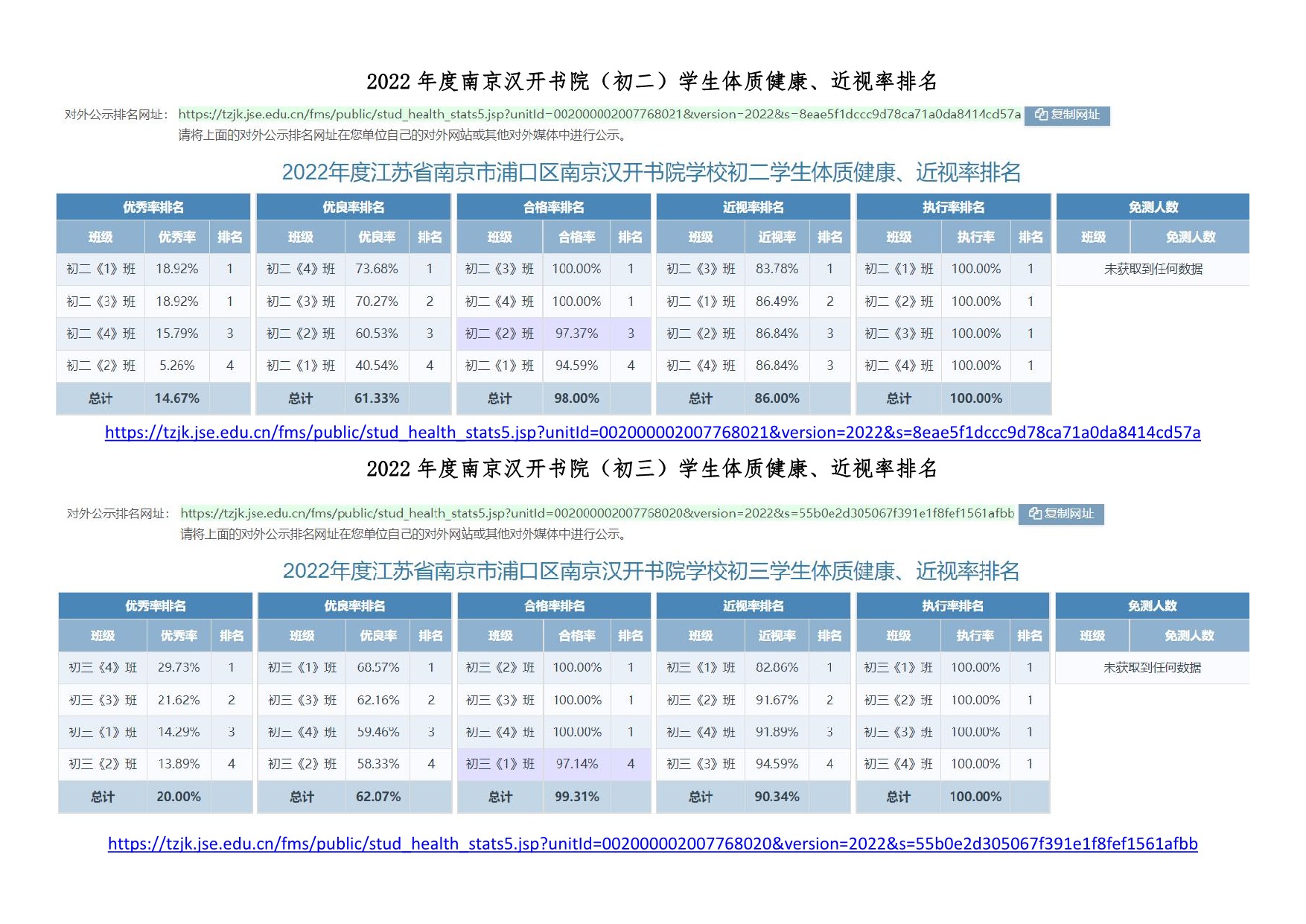Click the 73.68% cell for 初二《4》班
This screenshot has width=1306, height=924.
377,269
